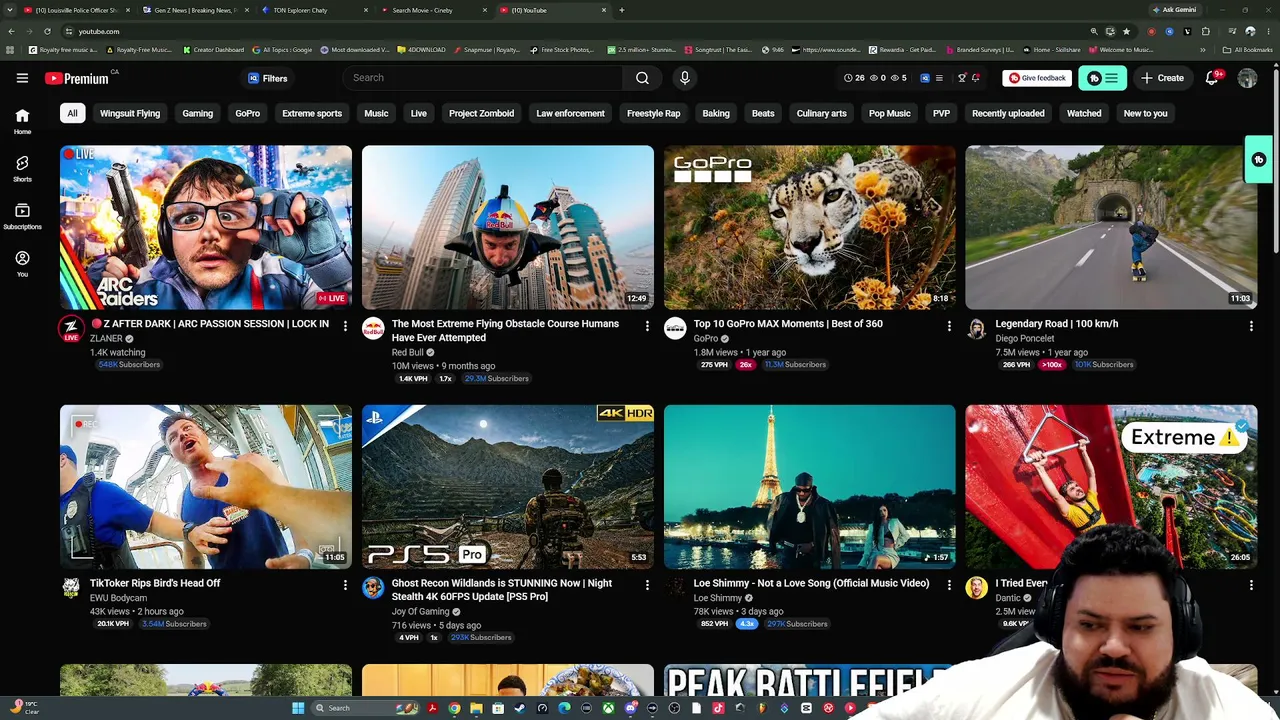Open Xbox app from the taskbar

pyautogui.click(x=608, y=708)
